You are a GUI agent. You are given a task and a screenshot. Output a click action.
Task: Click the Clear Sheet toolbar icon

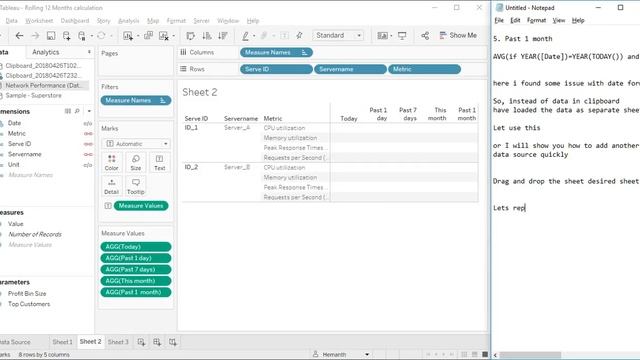(164, 36)
